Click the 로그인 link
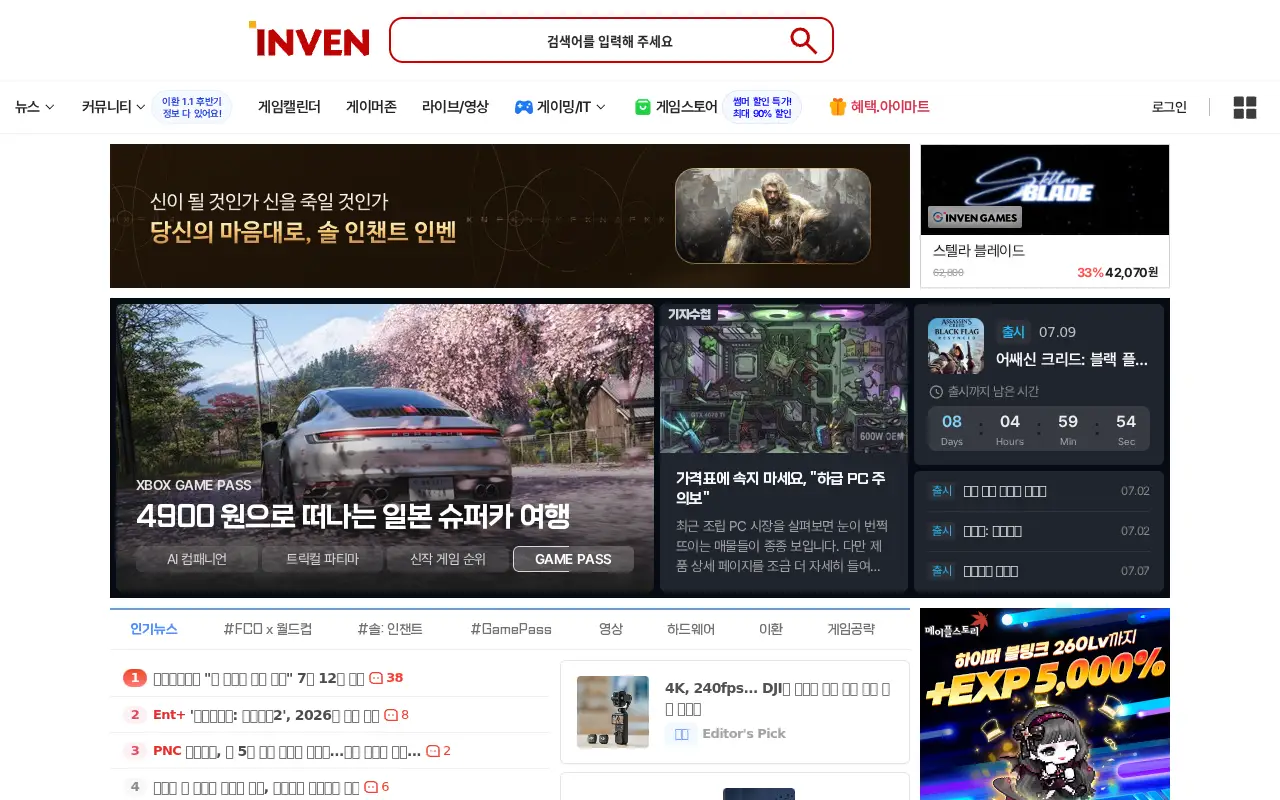 (1169, 107)
